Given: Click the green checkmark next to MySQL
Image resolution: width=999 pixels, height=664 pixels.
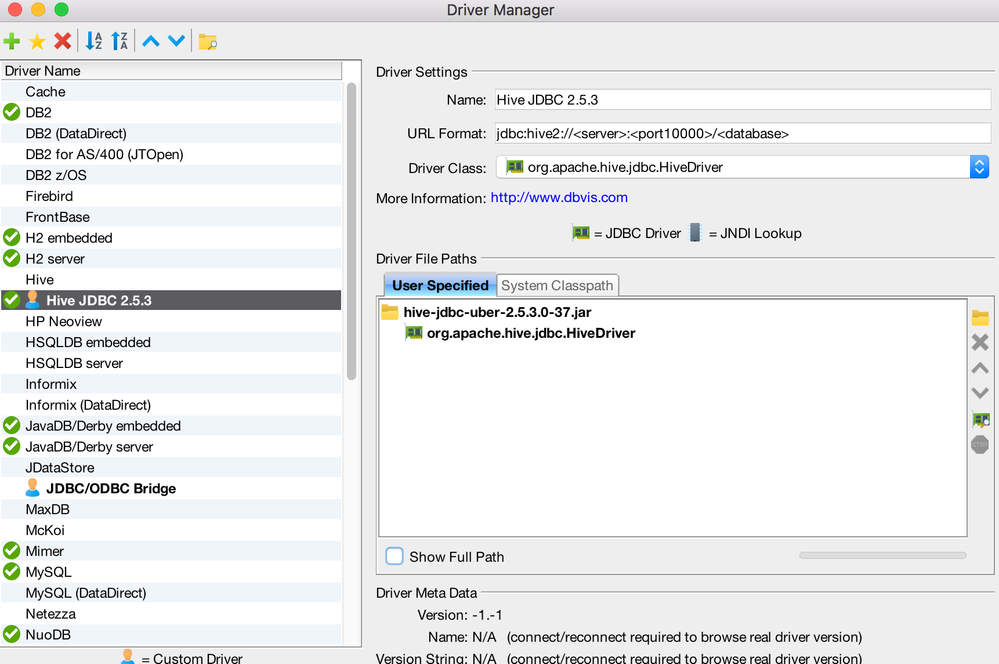Looking at the screenshot, I should 11,572.
